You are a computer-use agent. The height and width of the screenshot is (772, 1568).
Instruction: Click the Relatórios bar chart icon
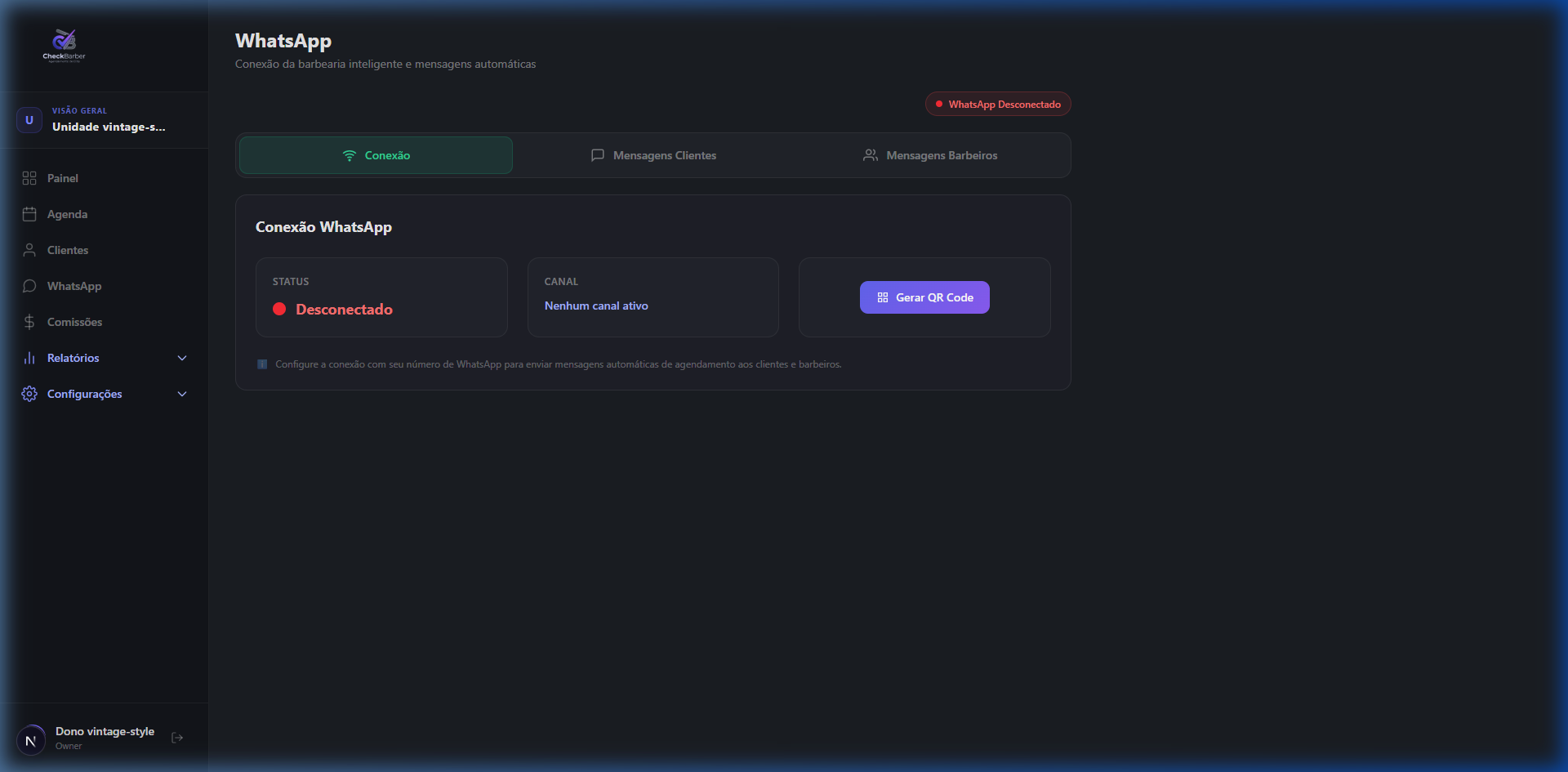[x=29, y=358]
